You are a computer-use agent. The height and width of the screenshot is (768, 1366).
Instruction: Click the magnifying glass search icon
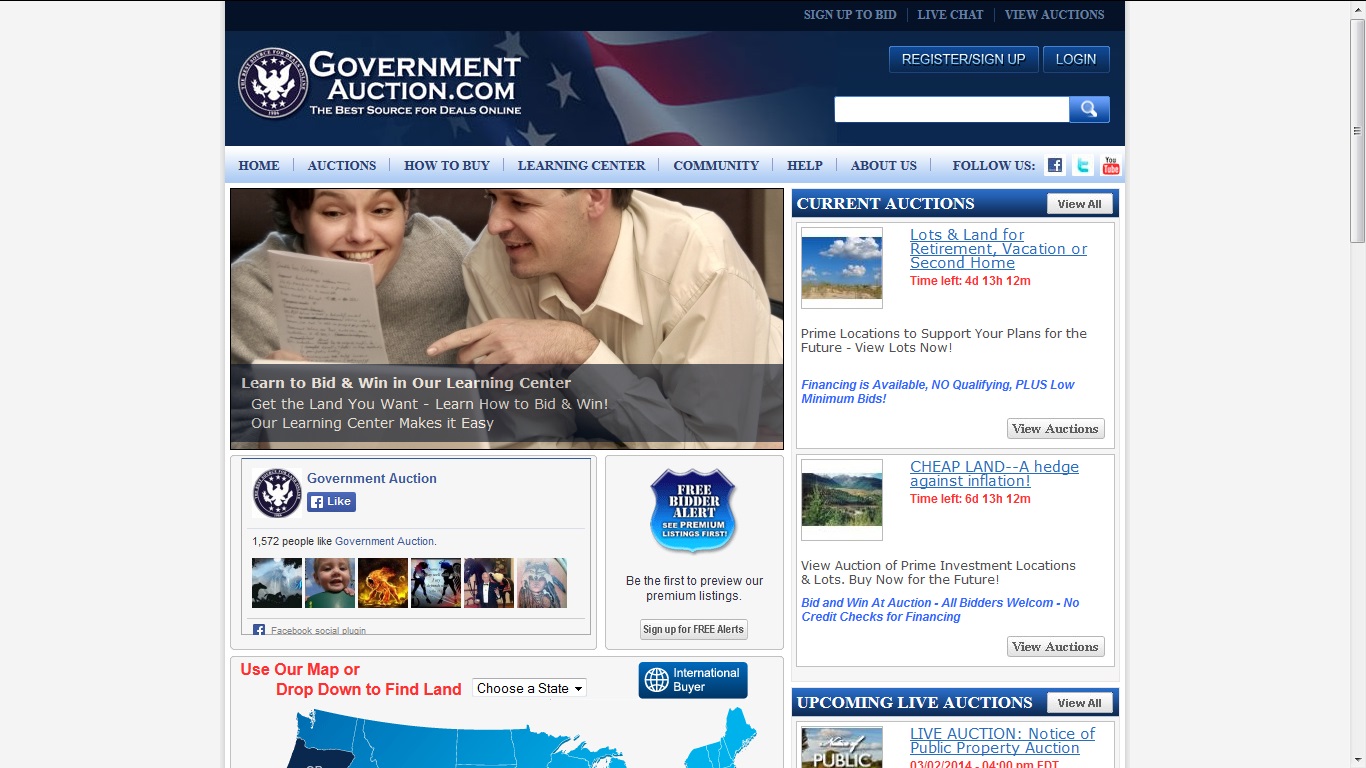pos(1089,108)
